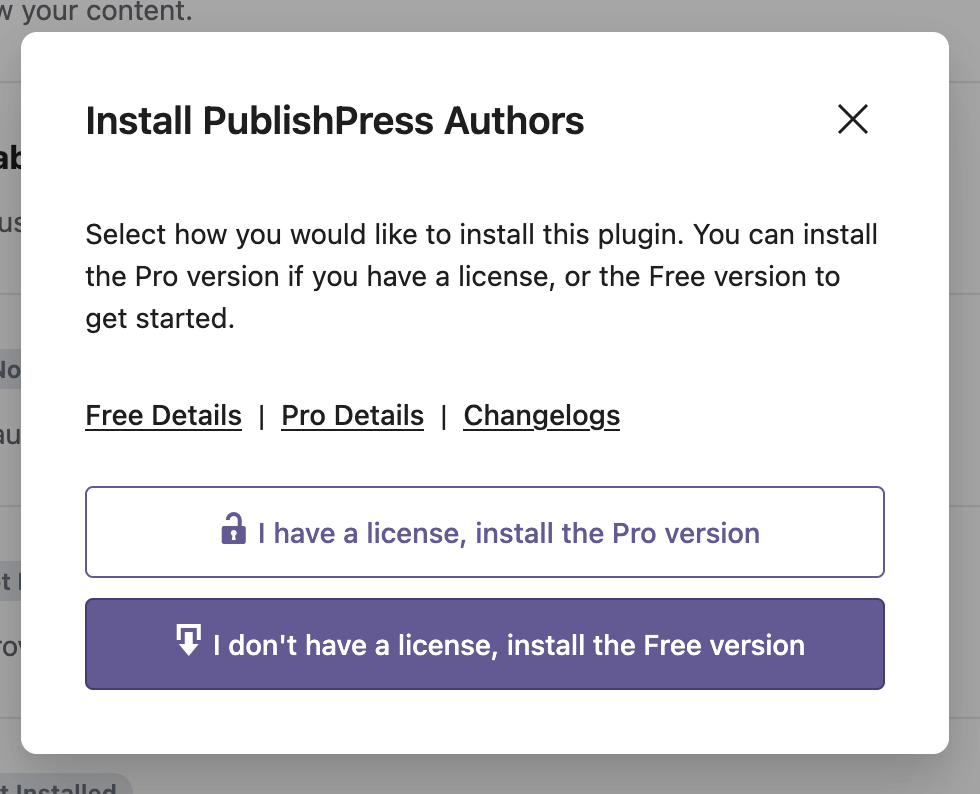This screenshot has width=980, height=794.
Task: Click the Install PublishPress Authors heading
Action: (x=335, y=120)
